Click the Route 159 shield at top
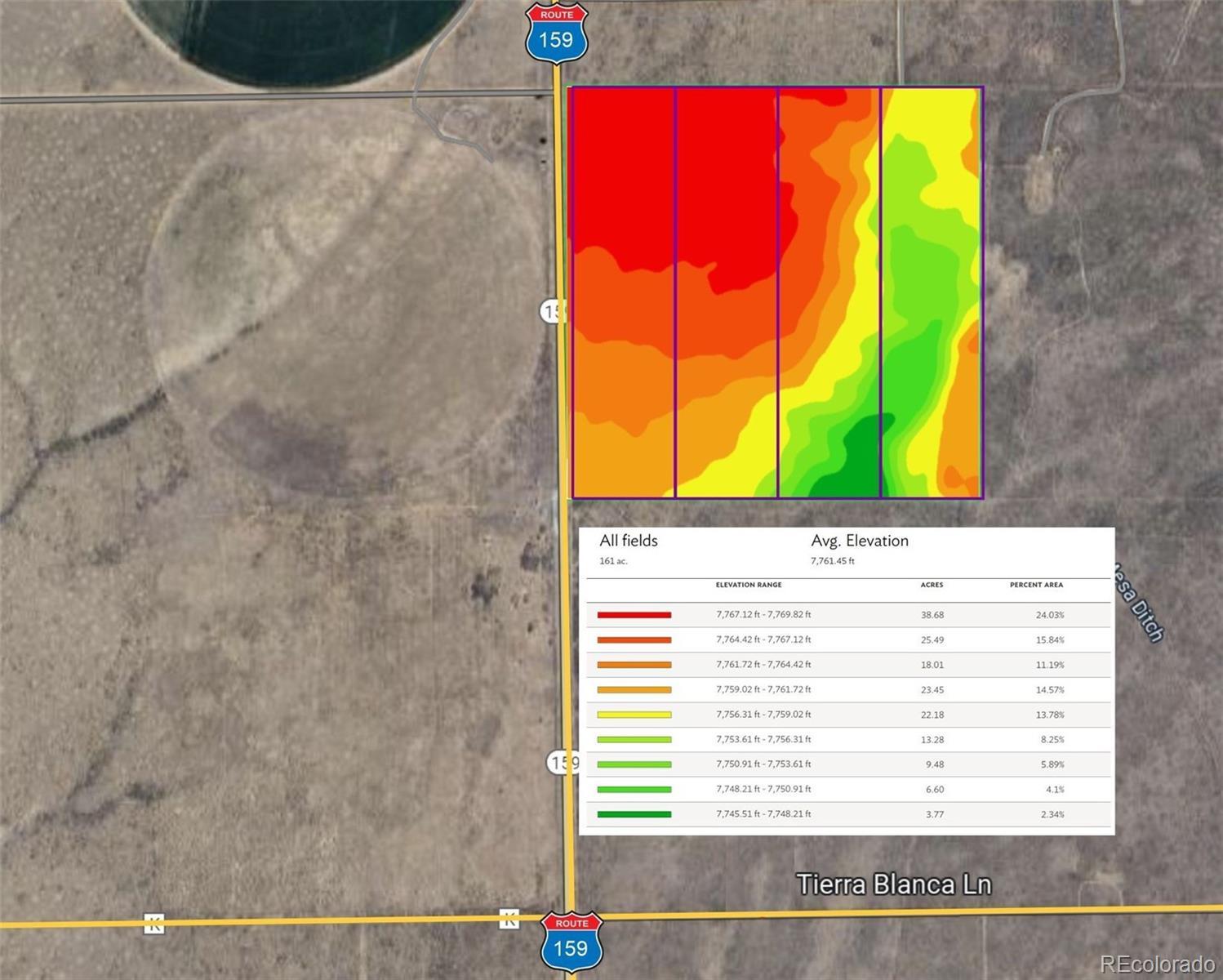Image resolution: width=1223 pixels, height=980 pixels. tap(556, 33)
